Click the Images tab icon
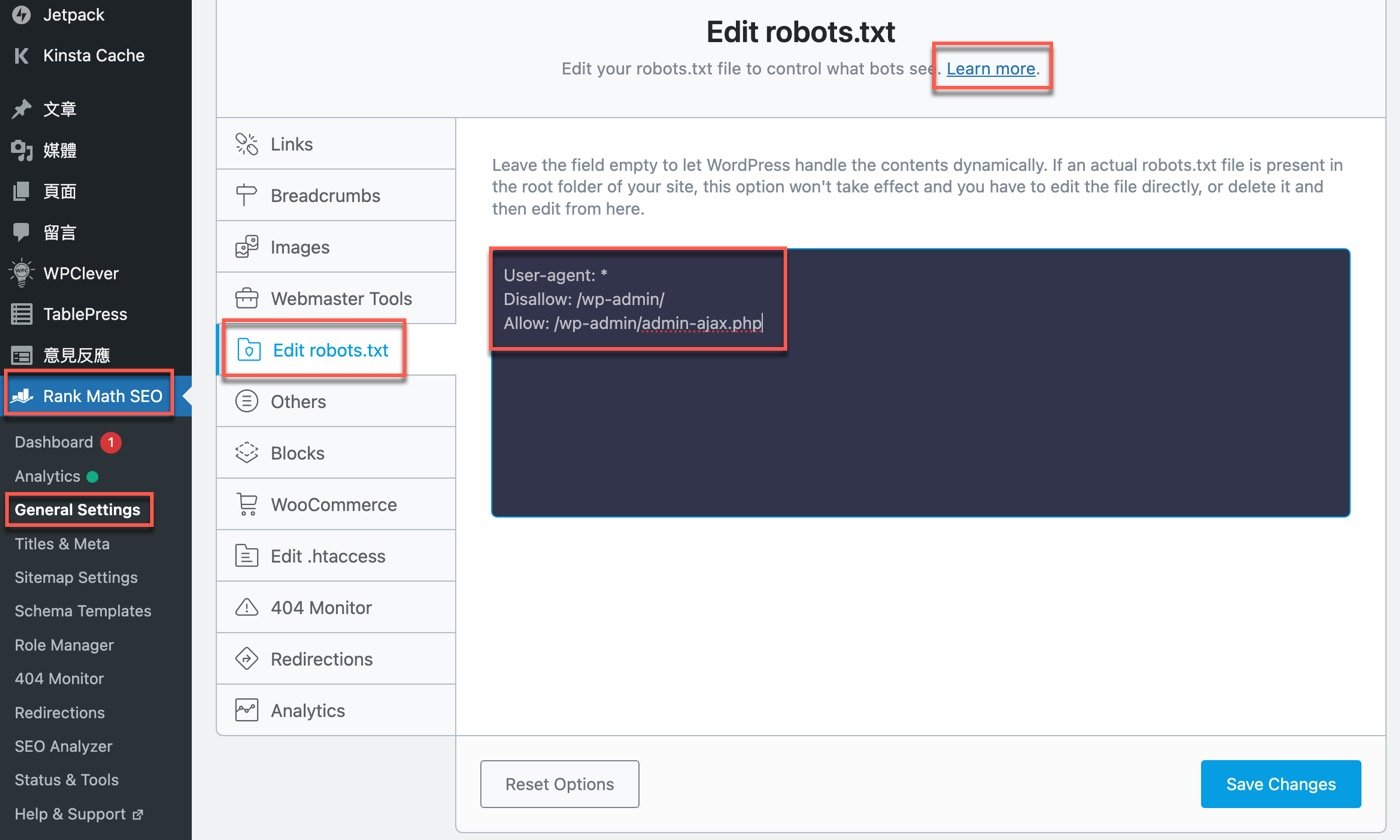1400x840 pixels. click(x=247, y=247)
